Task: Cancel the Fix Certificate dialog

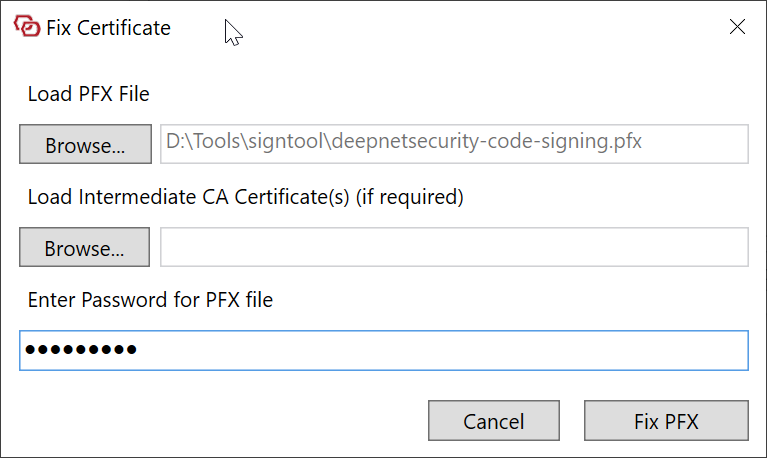Action: coord(494,421)
